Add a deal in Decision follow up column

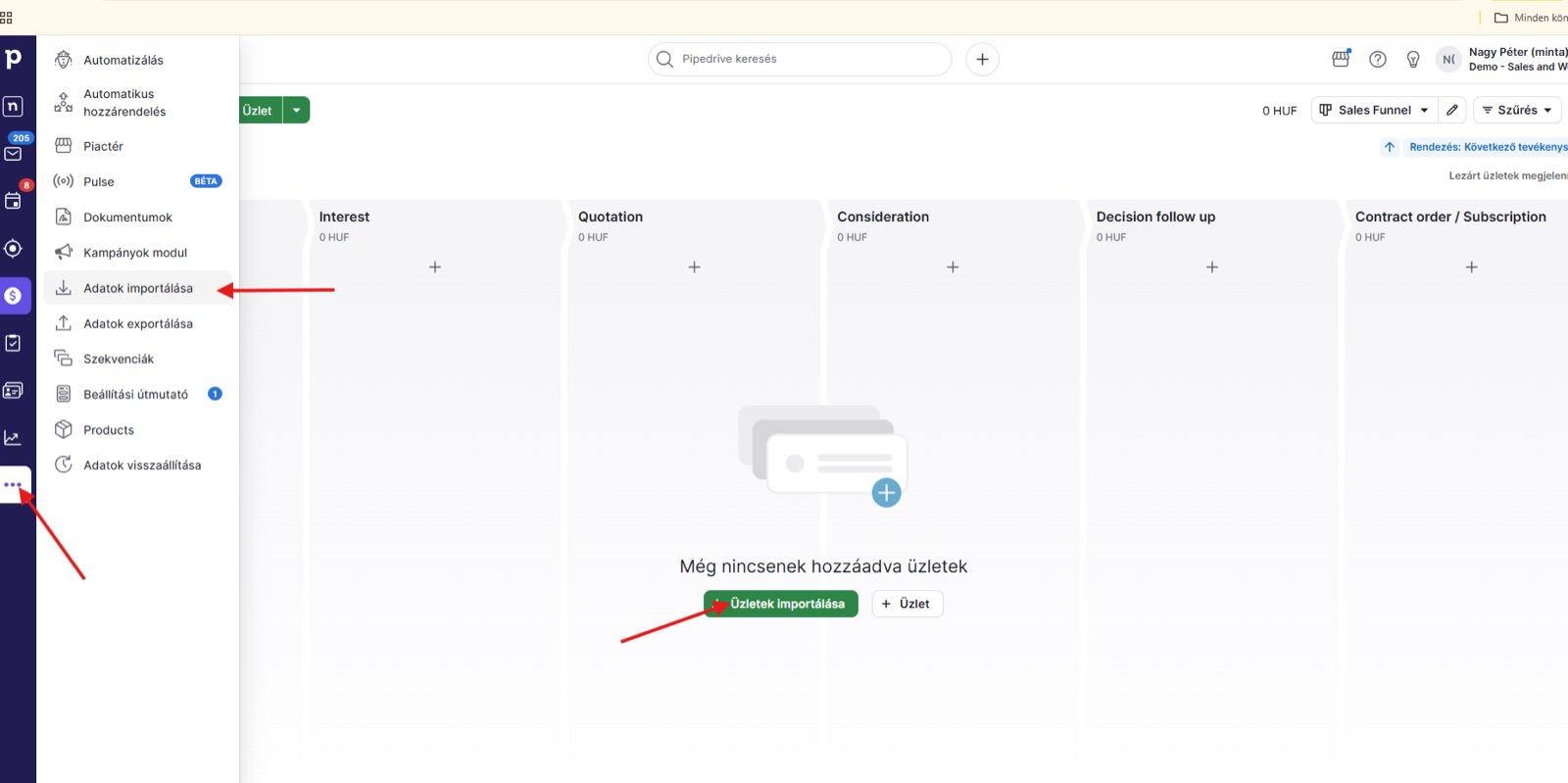pyautogui.click(x=1212, y=267)
